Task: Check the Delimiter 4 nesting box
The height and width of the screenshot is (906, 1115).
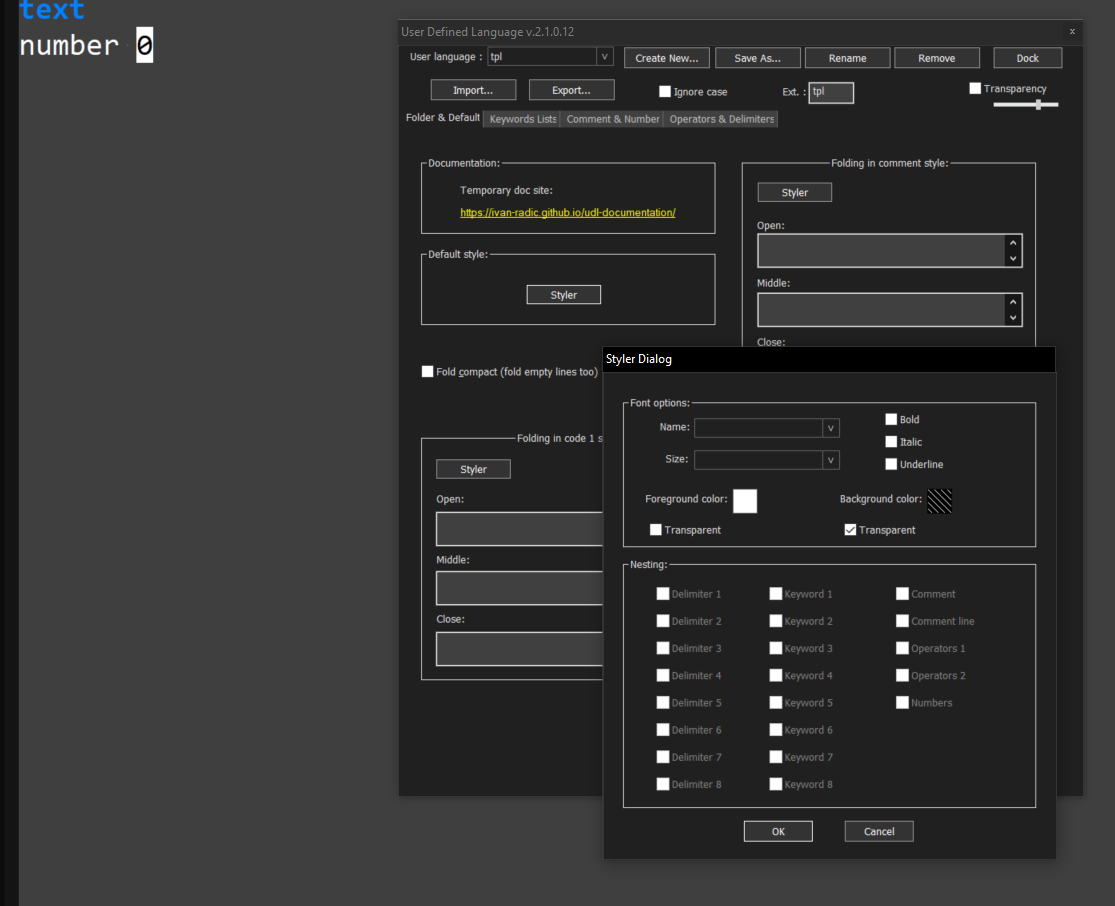Action: (663, 676)
